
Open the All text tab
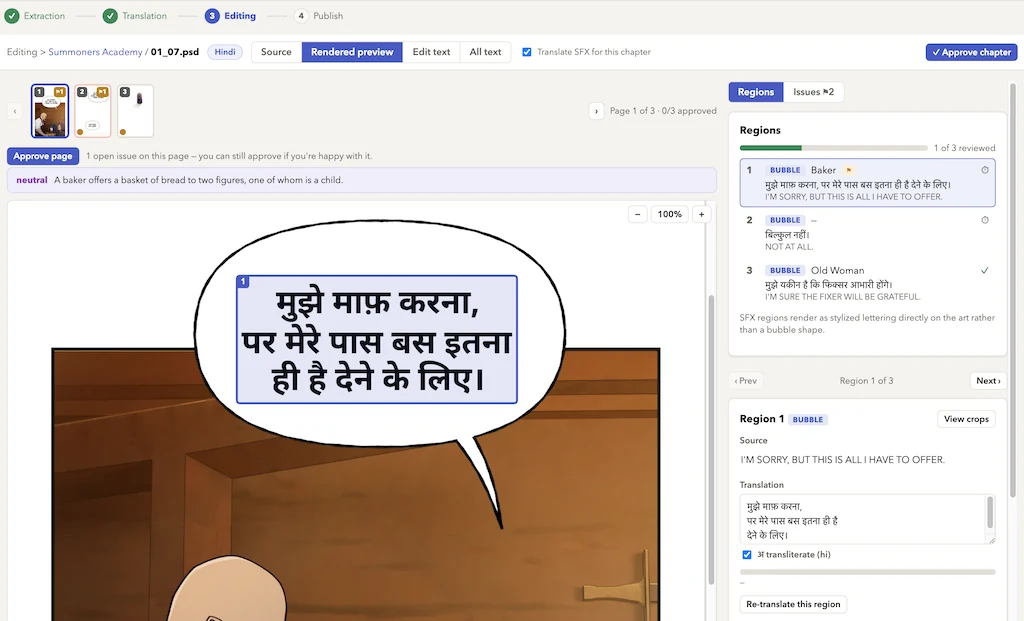(485, 52)
